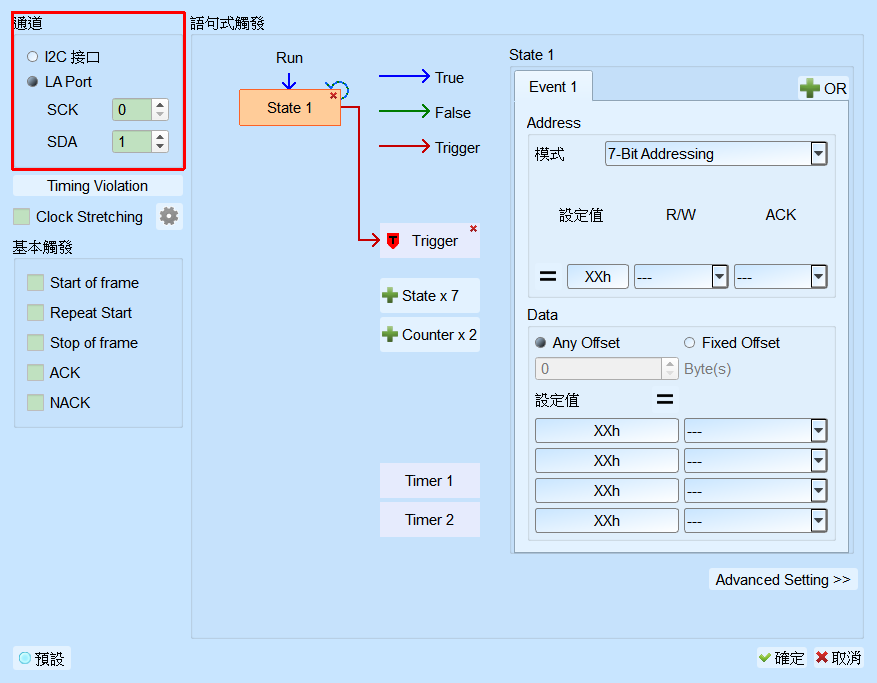Select Any Offset radio button
Viewport: 877px width, 683px height.
coord(540,342)
